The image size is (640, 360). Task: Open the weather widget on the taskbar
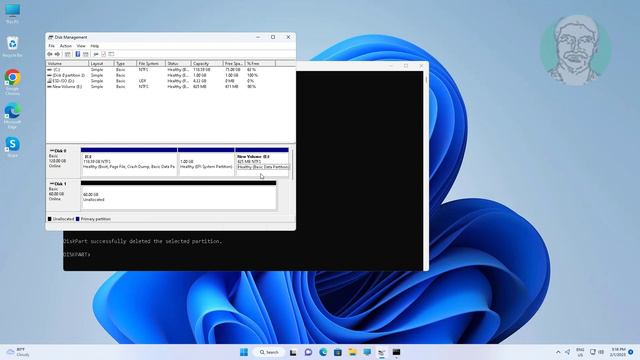pyautogui.click(x=18, y=352)
